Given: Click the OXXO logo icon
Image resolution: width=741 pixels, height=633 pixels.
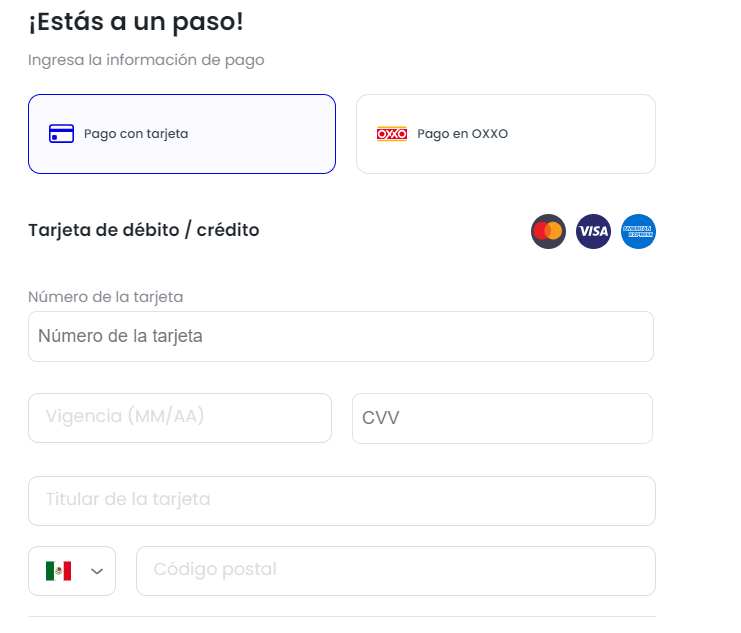Looking at the screenshot, I should tap(392, 134).
